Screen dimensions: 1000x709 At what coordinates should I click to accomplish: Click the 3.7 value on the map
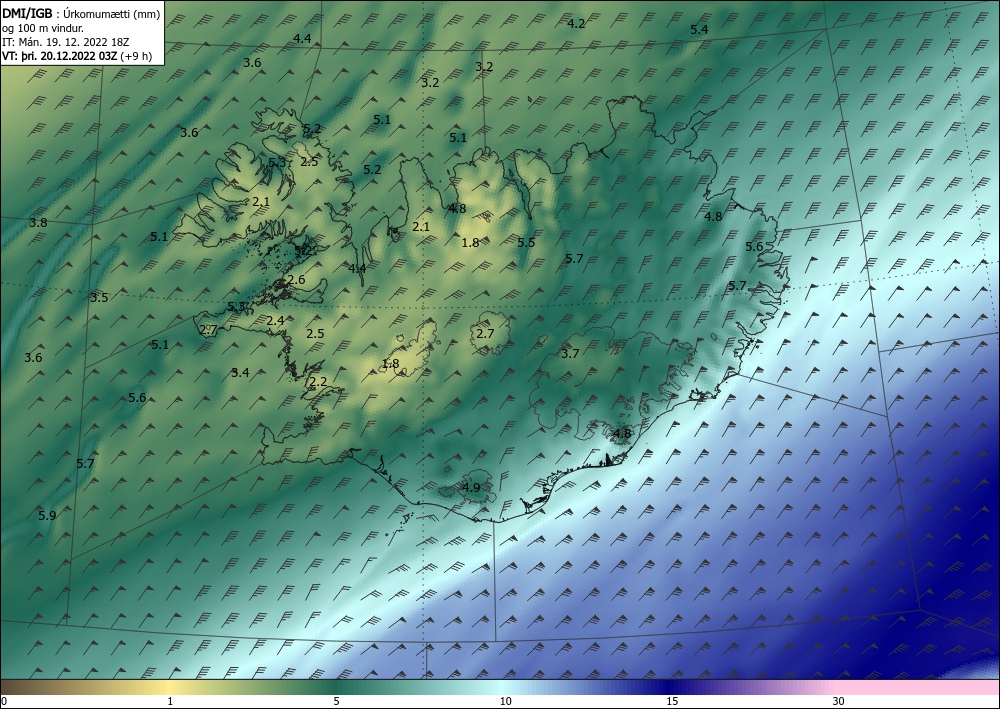click(570, 353)
